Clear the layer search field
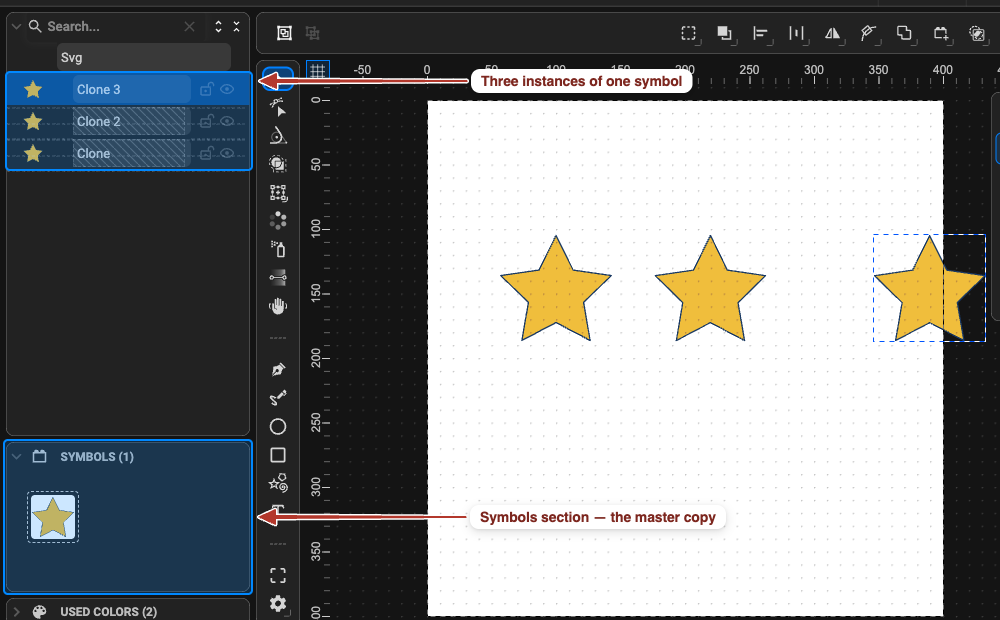This screenshot has height=620, width=1000. pyautogui.click(x=189, y=26)
